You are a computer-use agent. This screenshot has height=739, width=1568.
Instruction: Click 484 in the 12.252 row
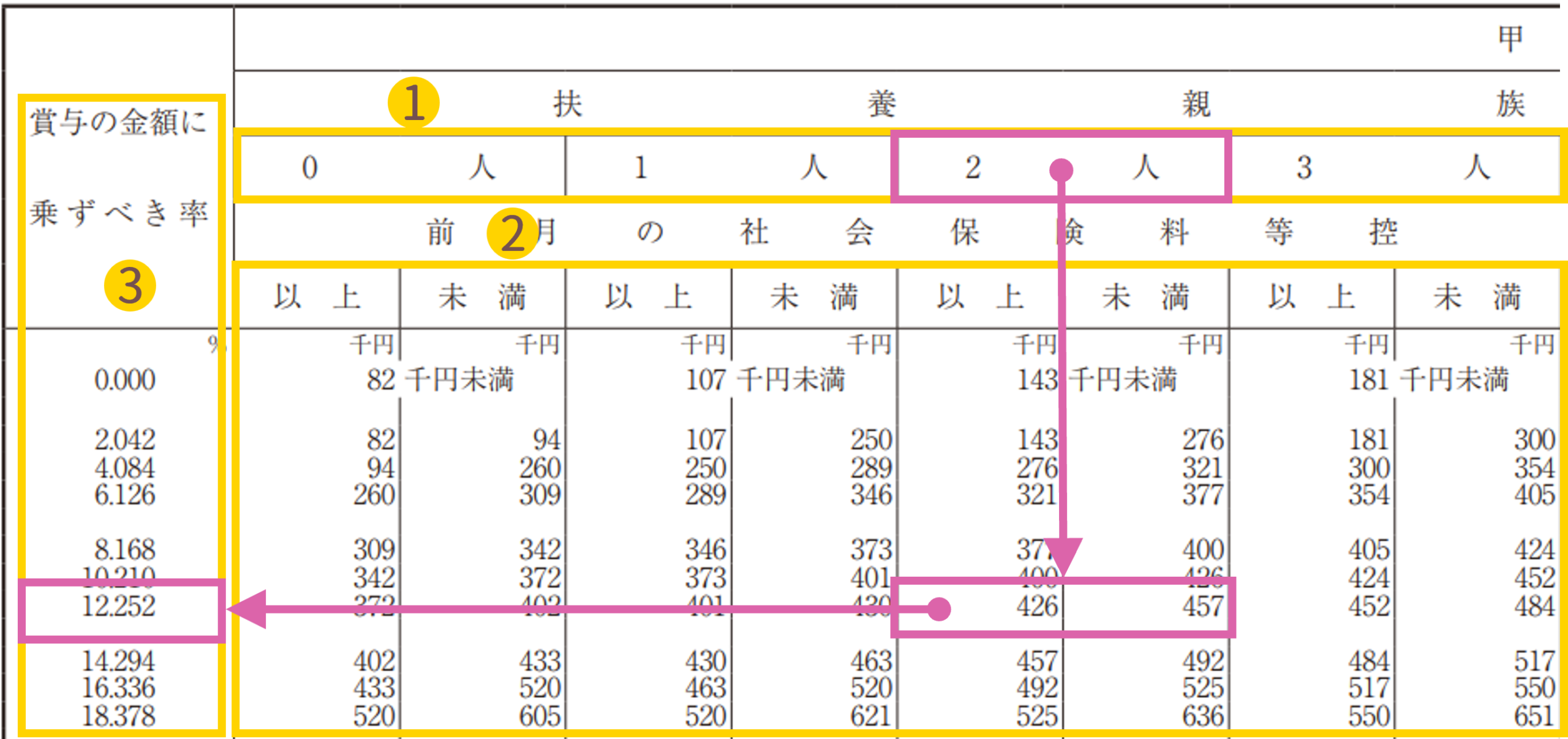[x=1535, y=606]
